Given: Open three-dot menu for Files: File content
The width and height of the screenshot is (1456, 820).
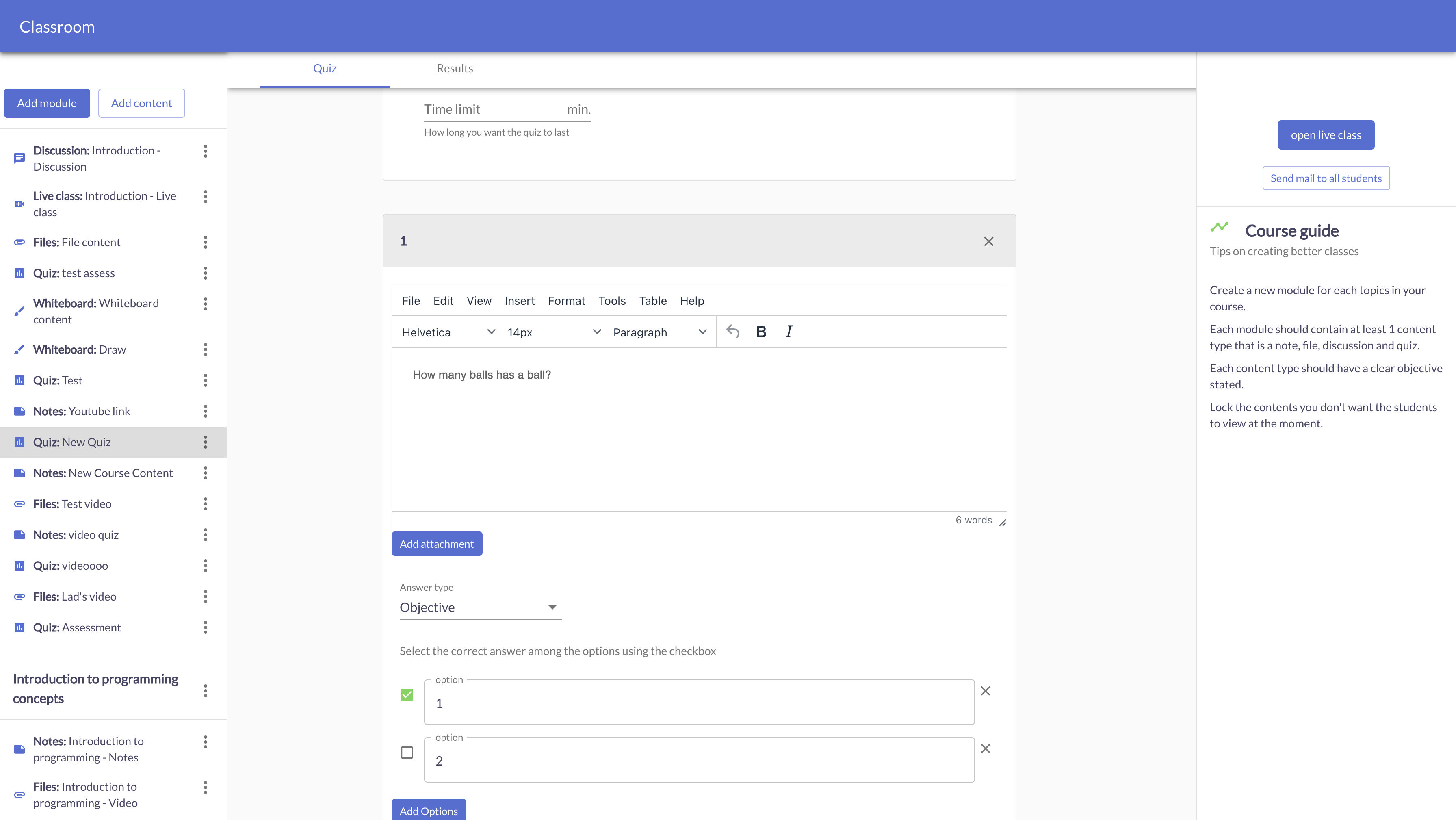Looking at the screenshot, I should [205, 242].
